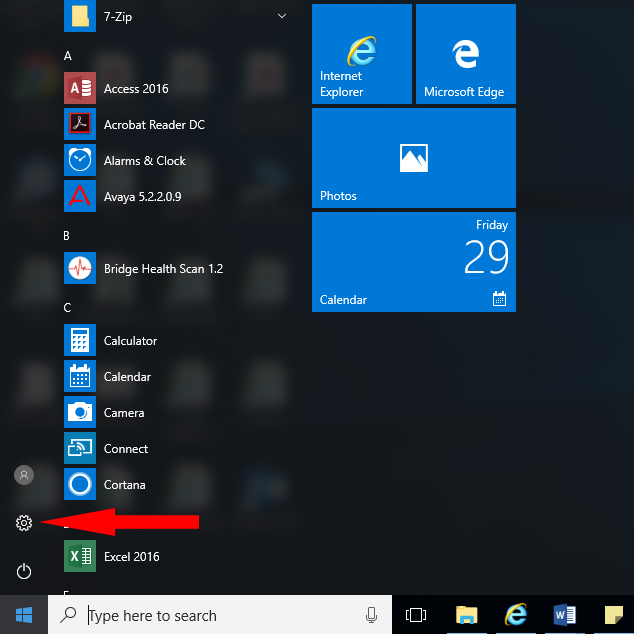Launch Bridge Health Scan 1.2

tap(163, 269)
